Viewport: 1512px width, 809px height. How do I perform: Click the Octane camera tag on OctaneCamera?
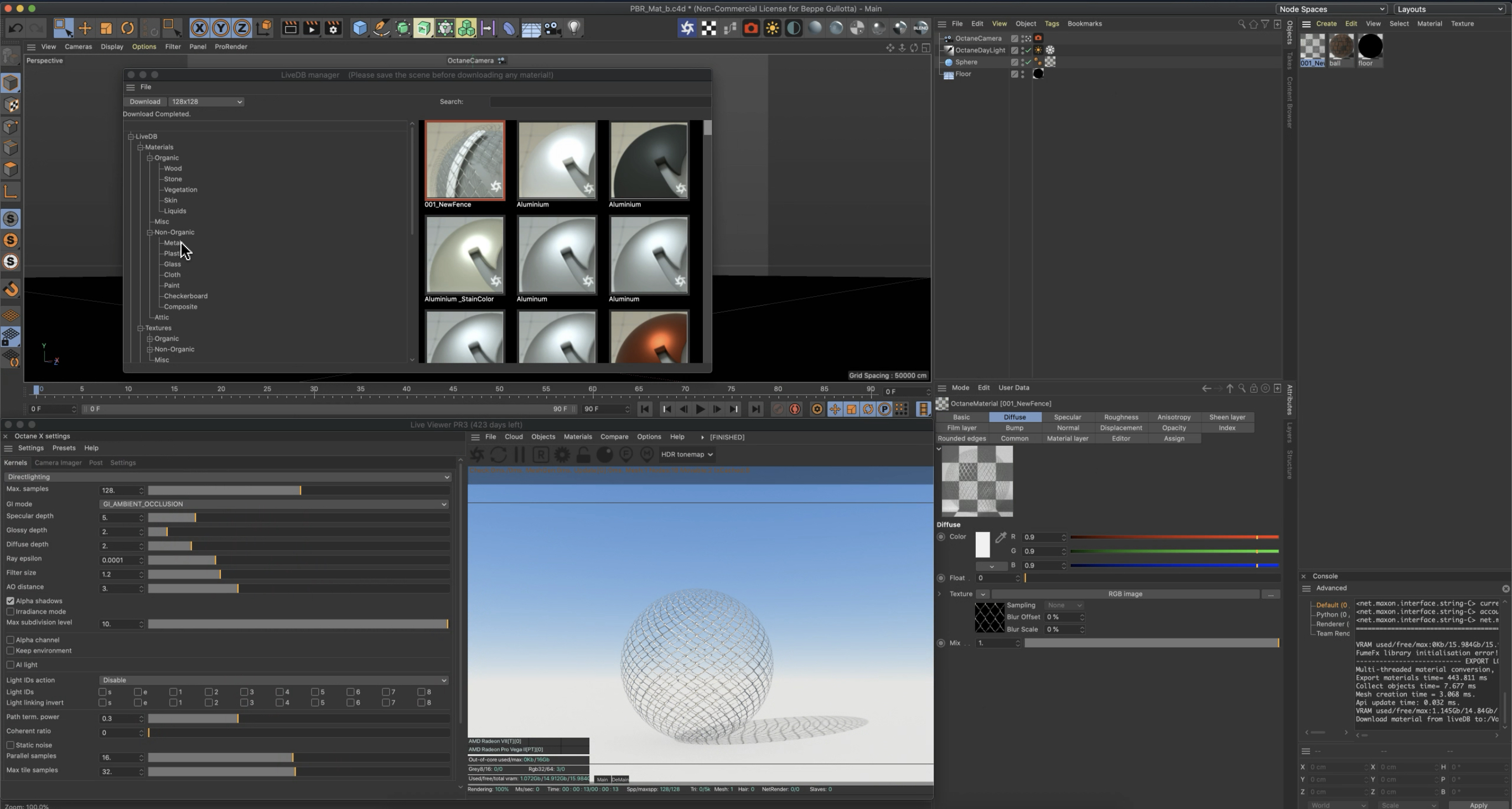(x=1038, y=38)
